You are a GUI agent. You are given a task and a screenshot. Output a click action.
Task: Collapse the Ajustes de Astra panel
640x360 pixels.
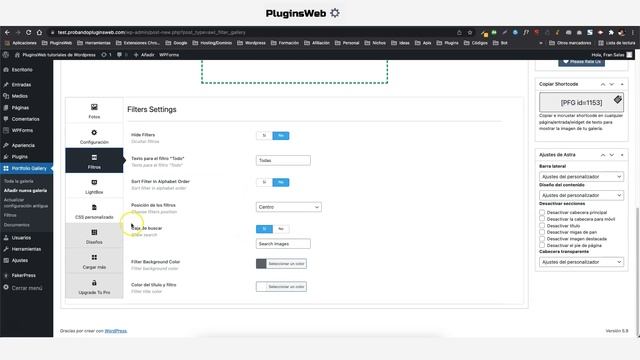(x=622, y=155)
